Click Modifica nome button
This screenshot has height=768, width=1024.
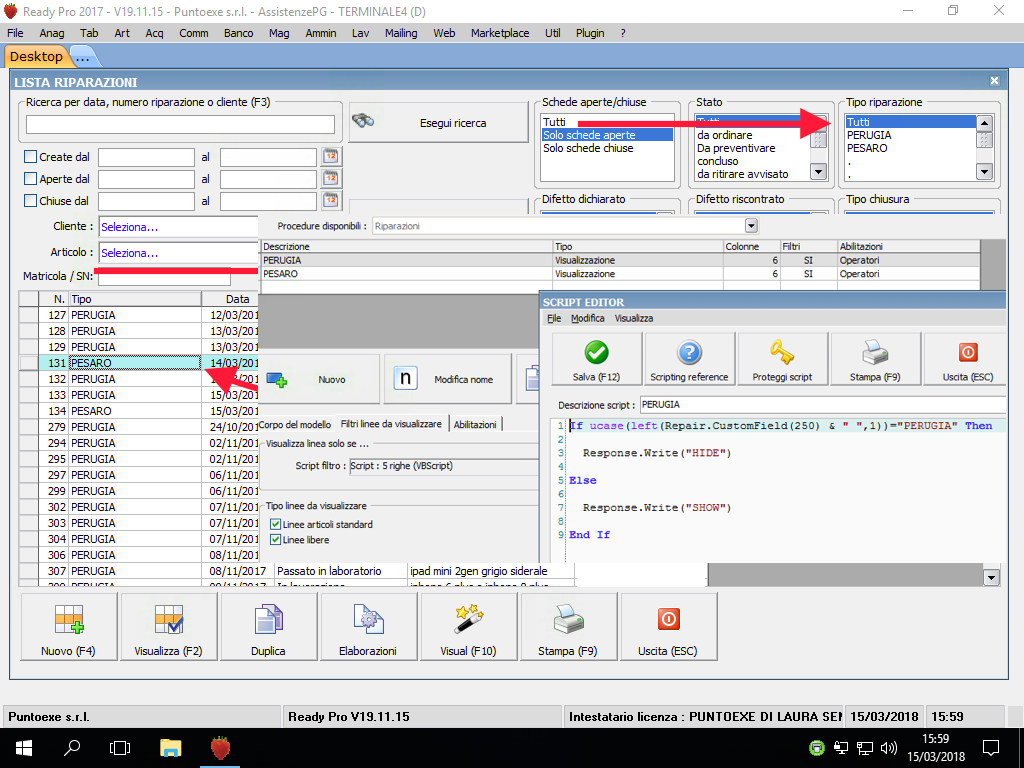tap(447, 379)
